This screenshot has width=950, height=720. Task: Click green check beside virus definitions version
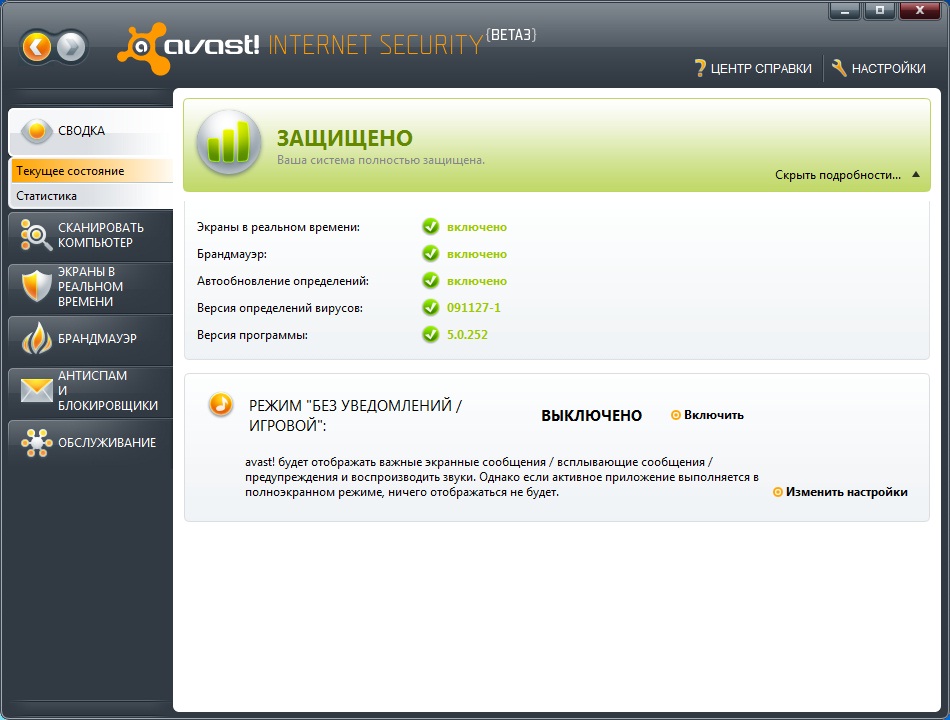point(431,307)
